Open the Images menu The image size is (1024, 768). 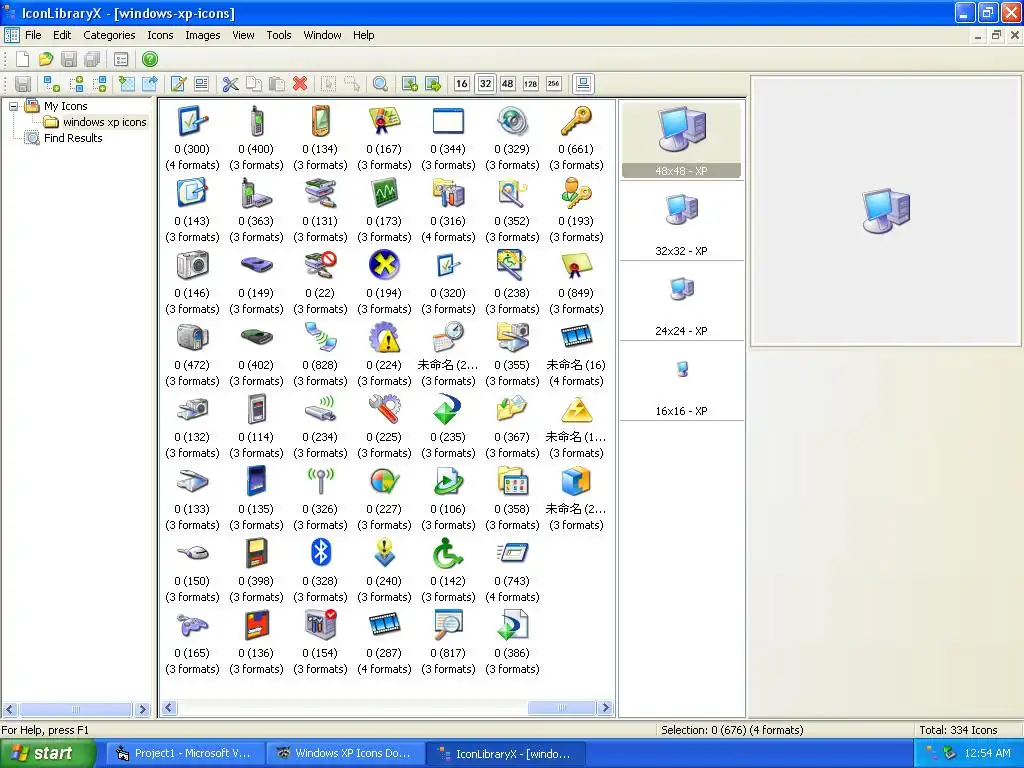pyautogui.click(x=202, y=35)
